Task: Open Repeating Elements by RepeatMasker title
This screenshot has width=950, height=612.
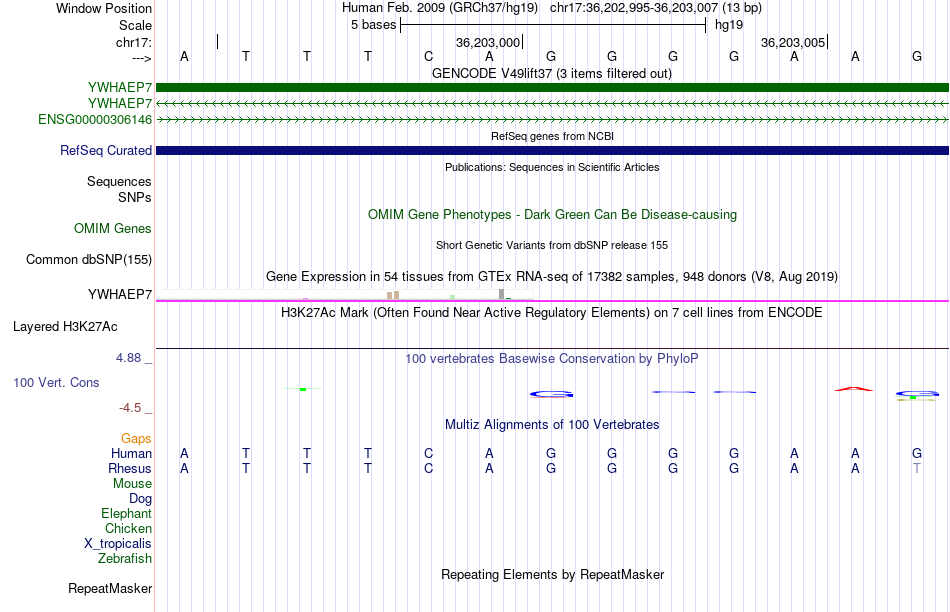Action: (x=552, y=574)
